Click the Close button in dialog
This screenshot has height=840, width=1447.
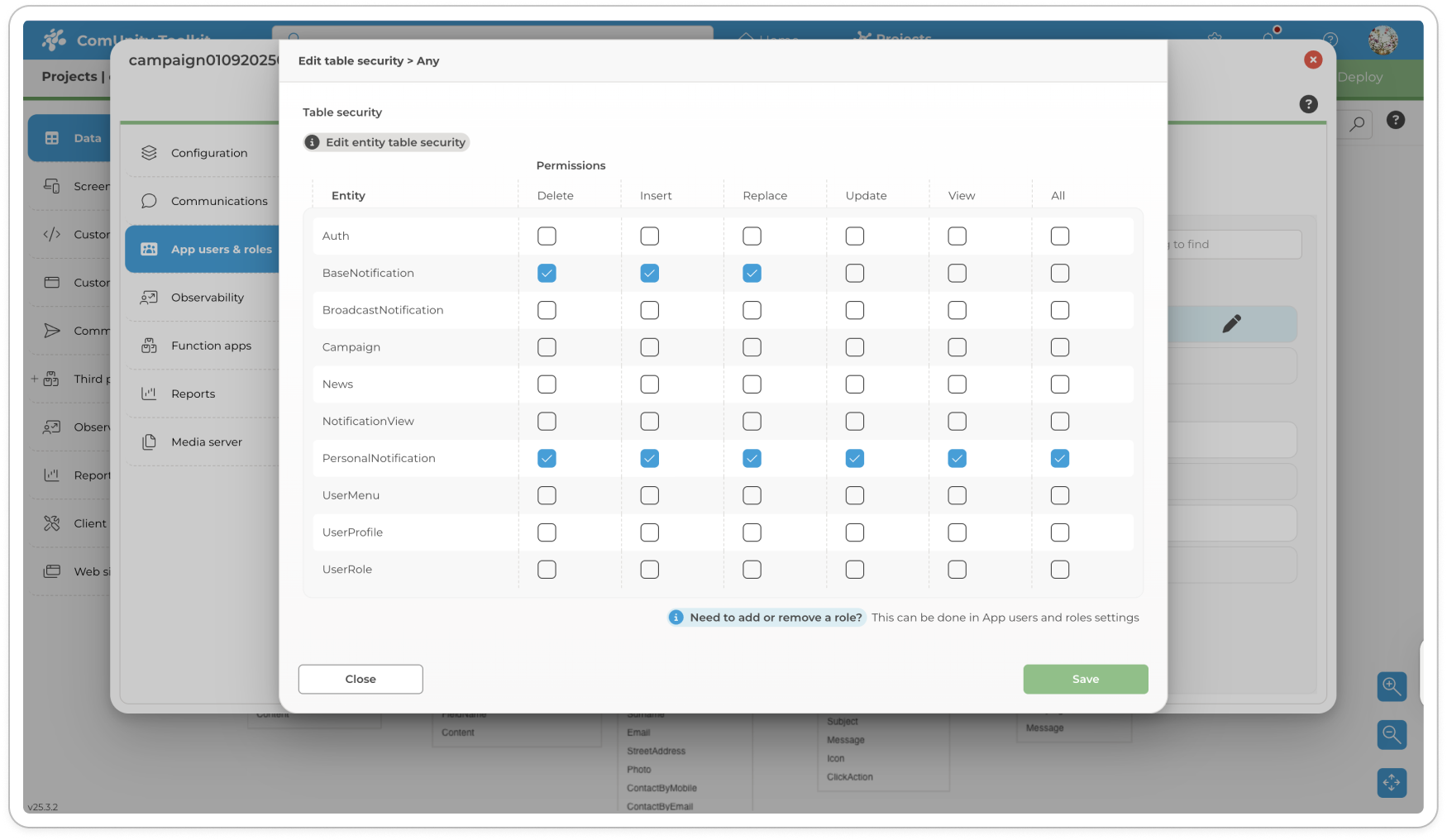[x=361, y=679]
